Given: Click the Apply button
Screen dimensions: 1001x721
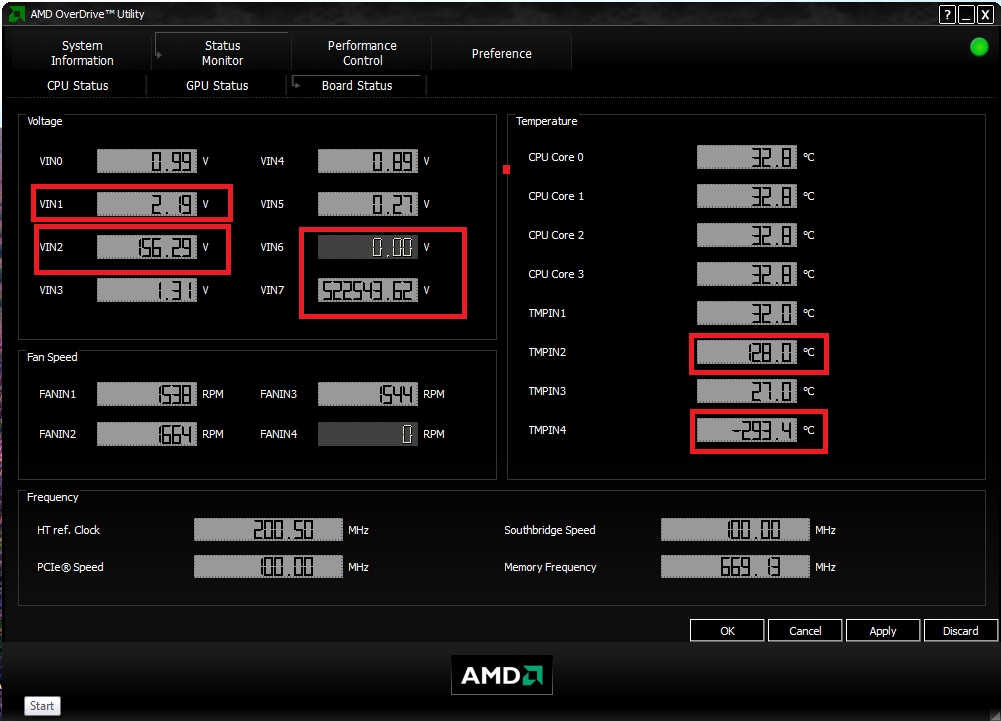Looking at the screenshot, I should click(883, 630).
